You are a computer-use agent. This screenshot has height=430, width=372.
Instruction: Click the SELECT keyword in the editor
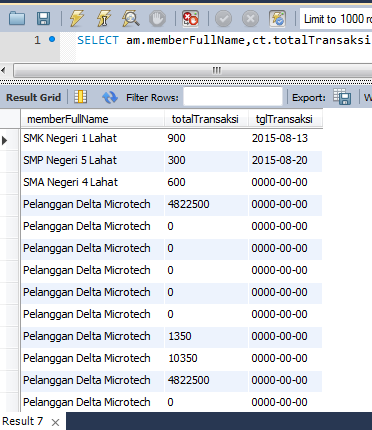[98, 40]
